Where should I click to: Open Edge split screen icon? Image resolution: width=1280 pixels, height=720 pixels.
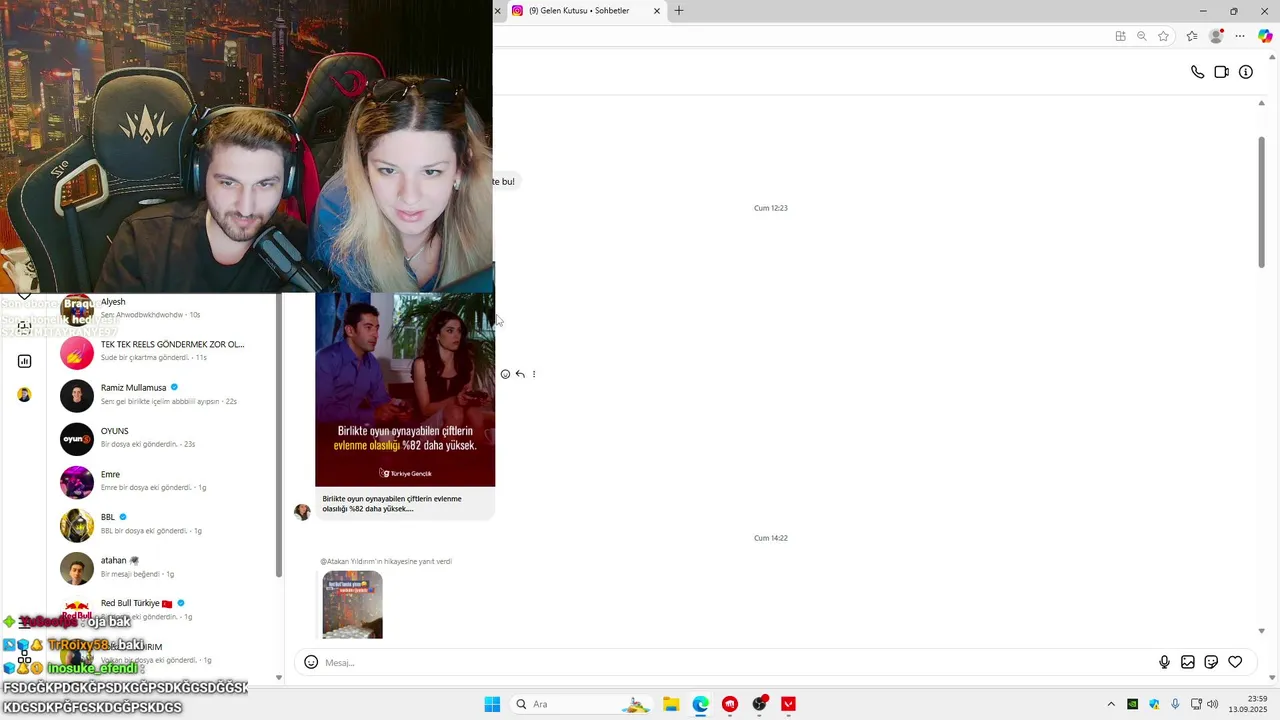tap(1120, 36)
